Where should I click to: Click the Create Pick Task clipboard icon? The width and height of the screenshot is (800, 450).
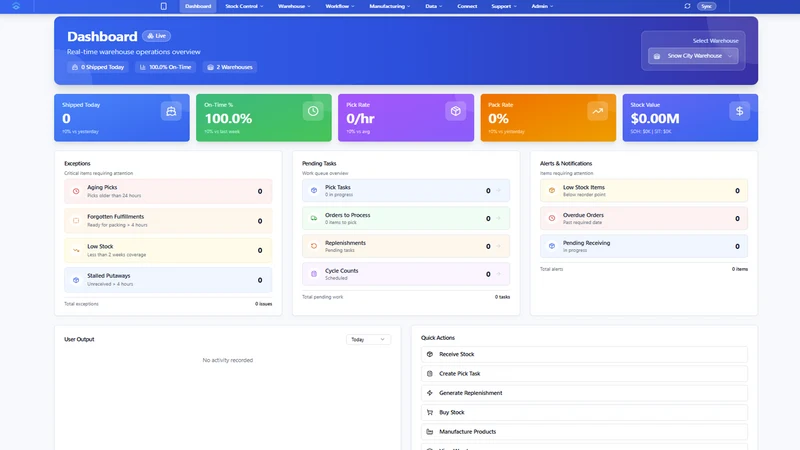click(430, 373)
